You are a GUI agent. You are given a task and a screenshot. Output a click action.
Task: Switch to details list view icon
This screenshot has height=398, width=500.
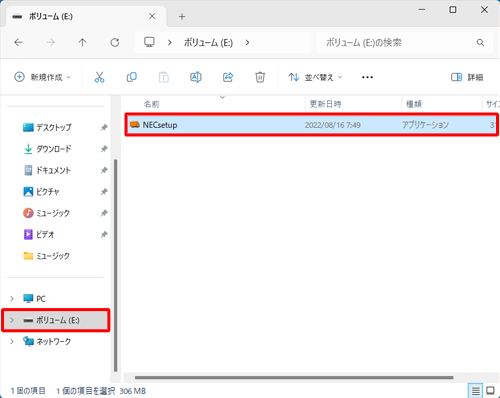pos(475,390)
